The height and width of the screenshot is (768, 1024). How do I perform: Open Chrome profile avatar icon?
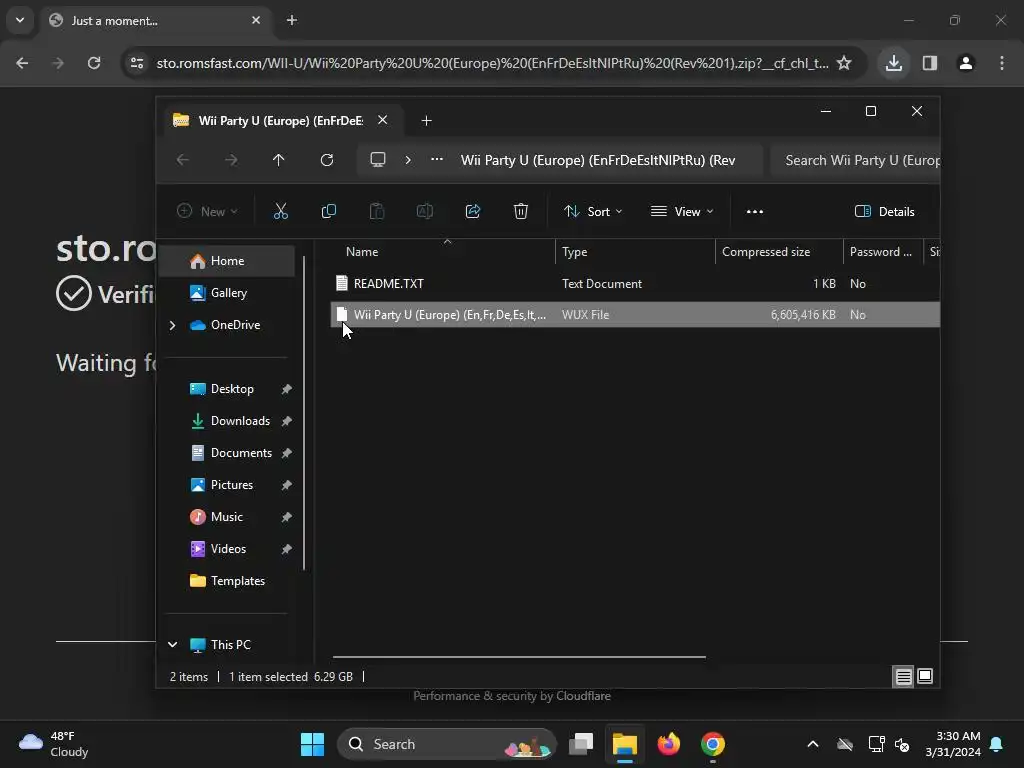(x=966, y=63)
